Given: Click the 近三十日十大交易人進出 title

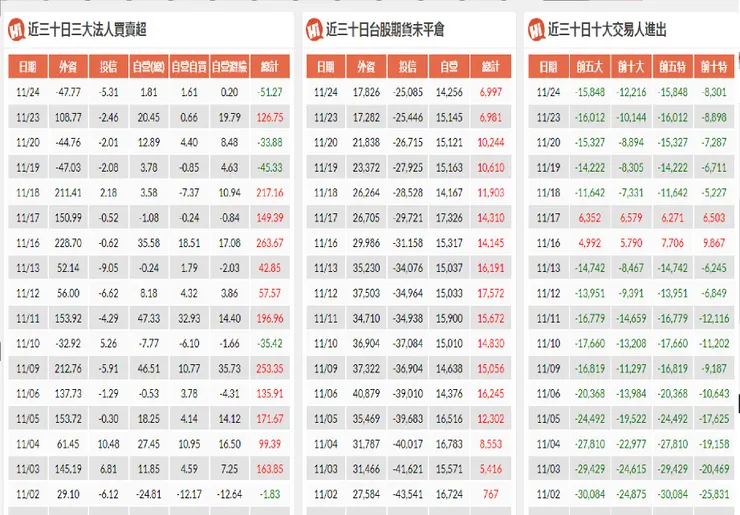Looking at the screenshot, I should (607, 30).
